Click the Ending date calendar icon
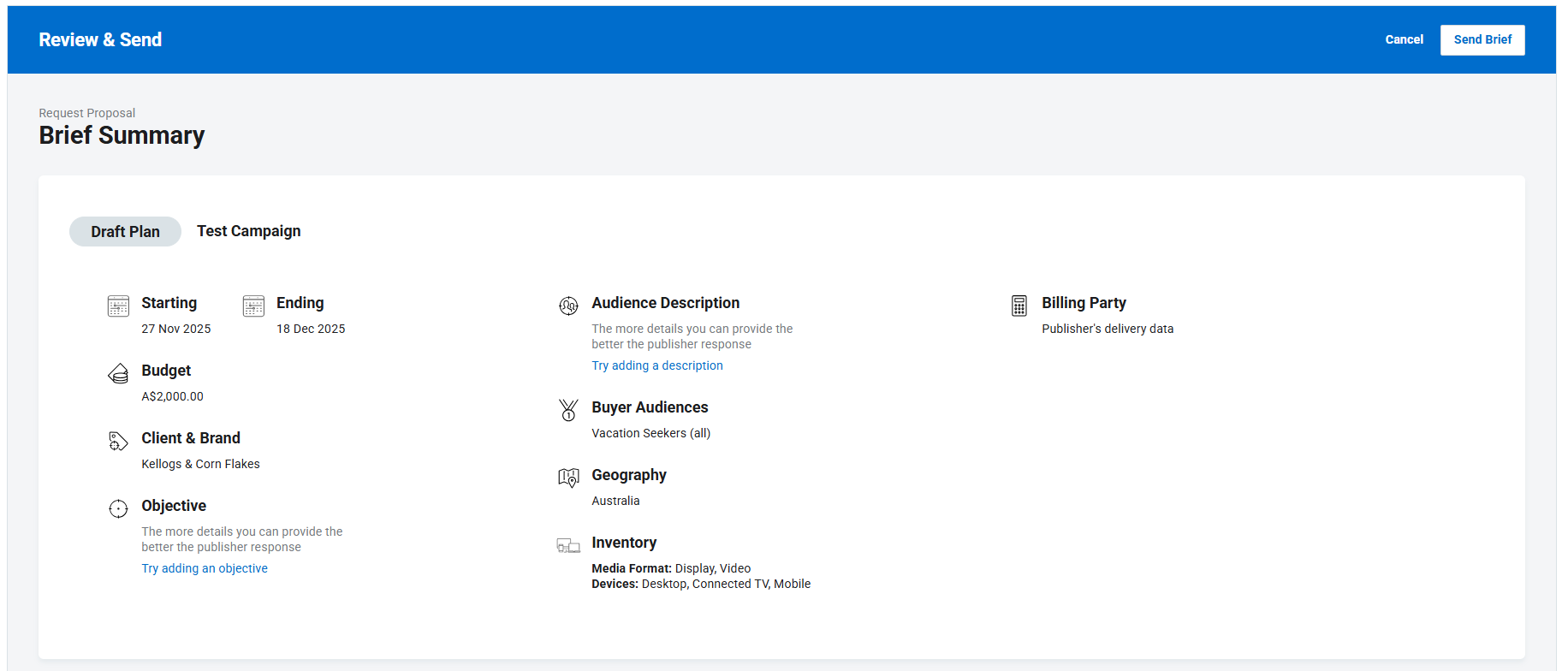The height and width of the screenshot is (671, 1568). (253, 306)
